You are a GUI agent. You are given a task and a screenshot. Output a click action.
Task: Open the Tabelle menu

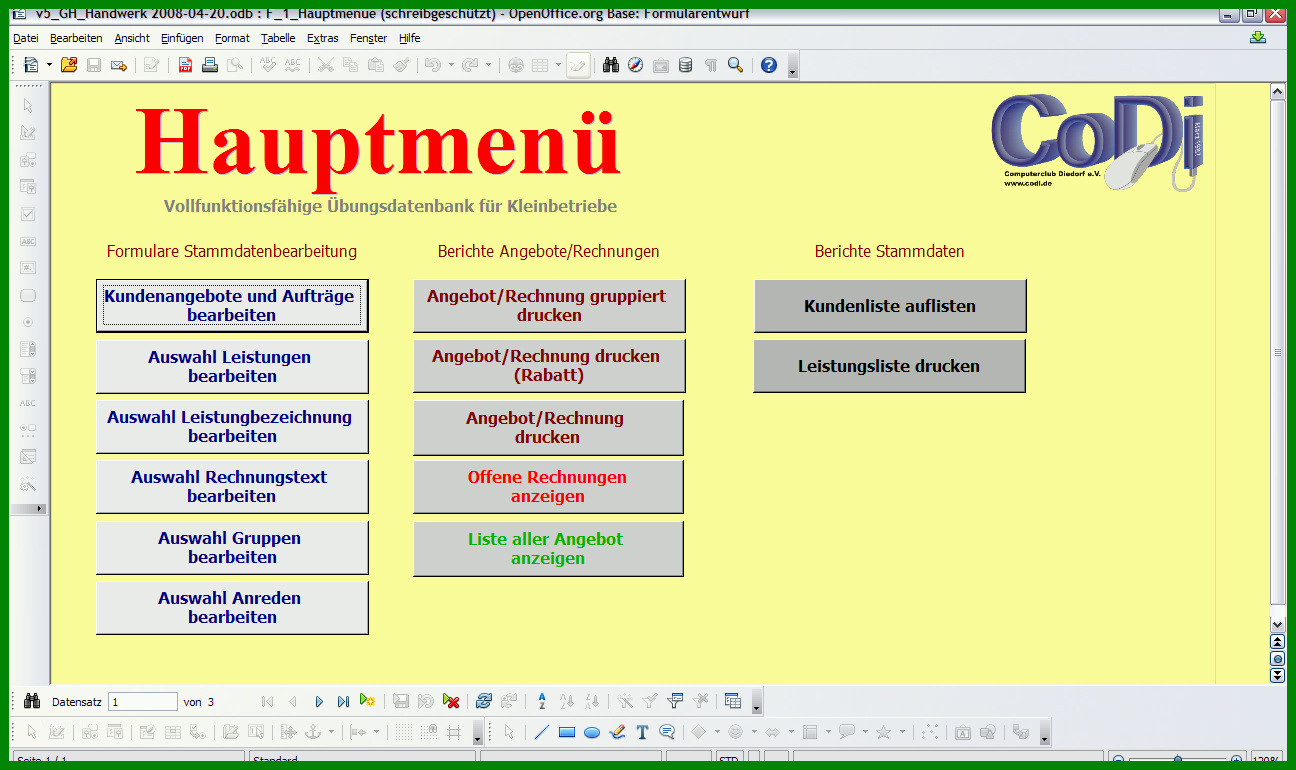click(278, 38)
